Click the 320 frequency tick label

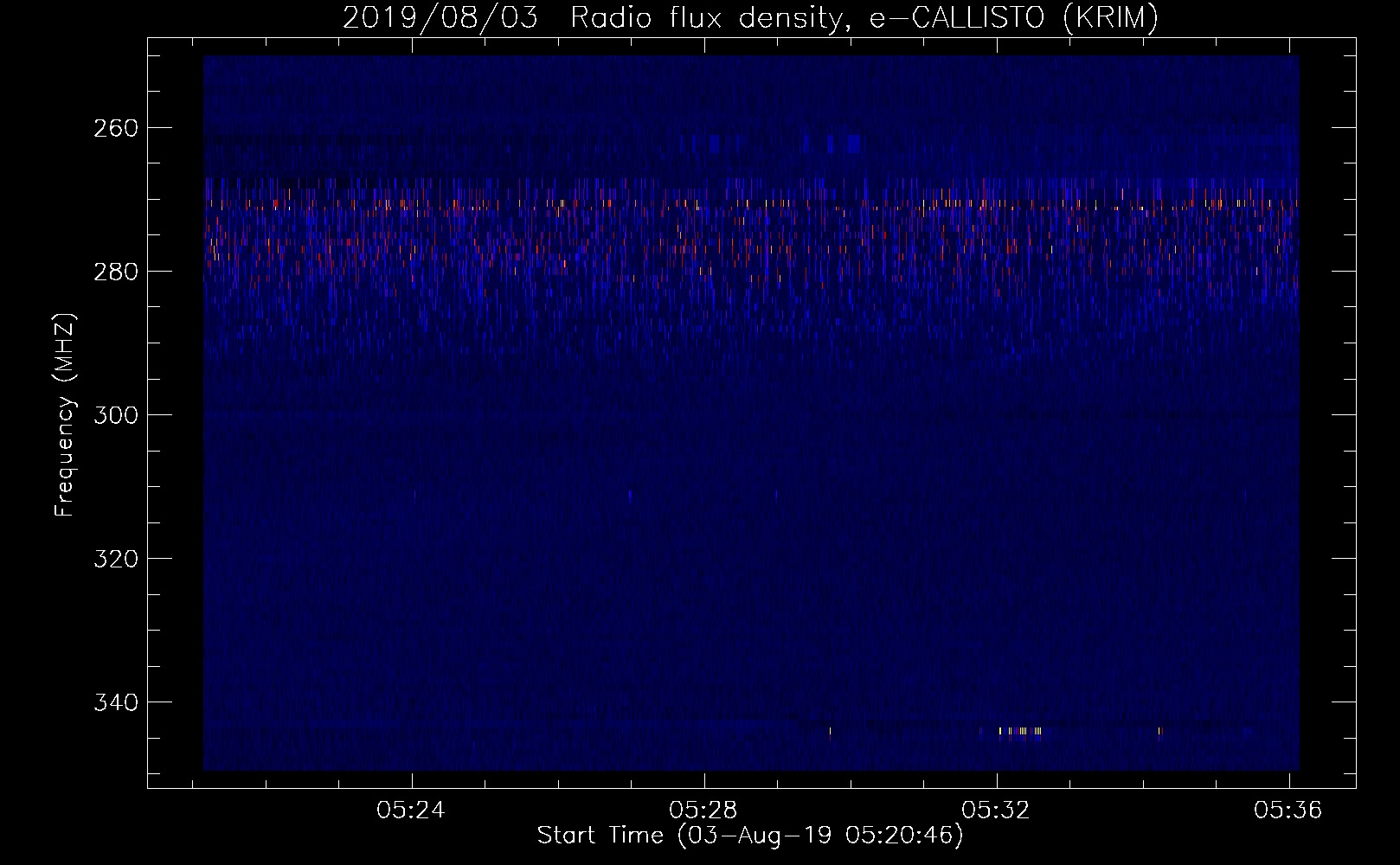[x=115, y=559]
